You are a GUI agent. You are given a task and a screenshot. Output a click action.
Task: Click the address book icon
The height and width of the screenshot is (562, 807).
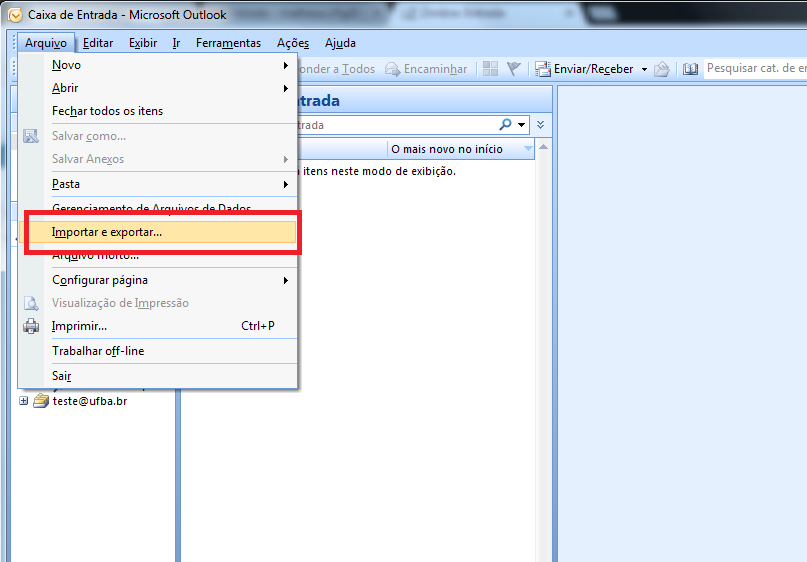point(690,69)
